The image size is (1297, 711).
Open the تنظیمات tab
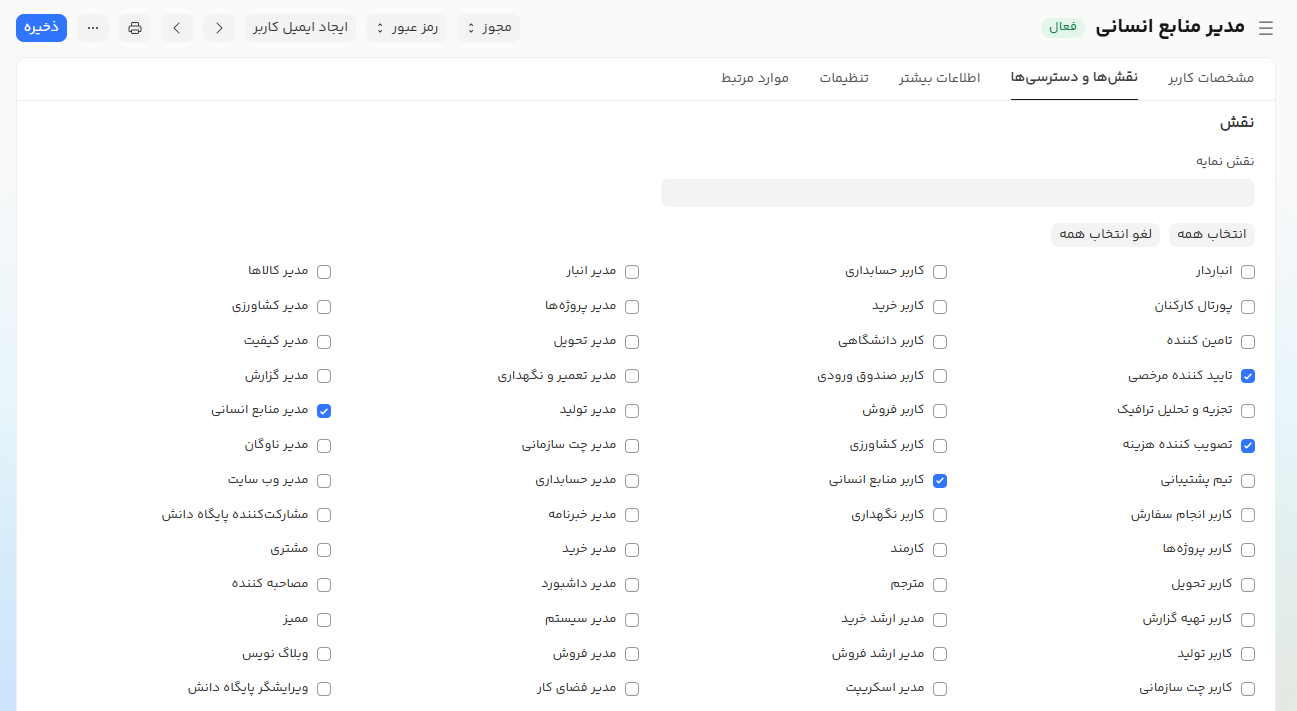coord(844,78)
